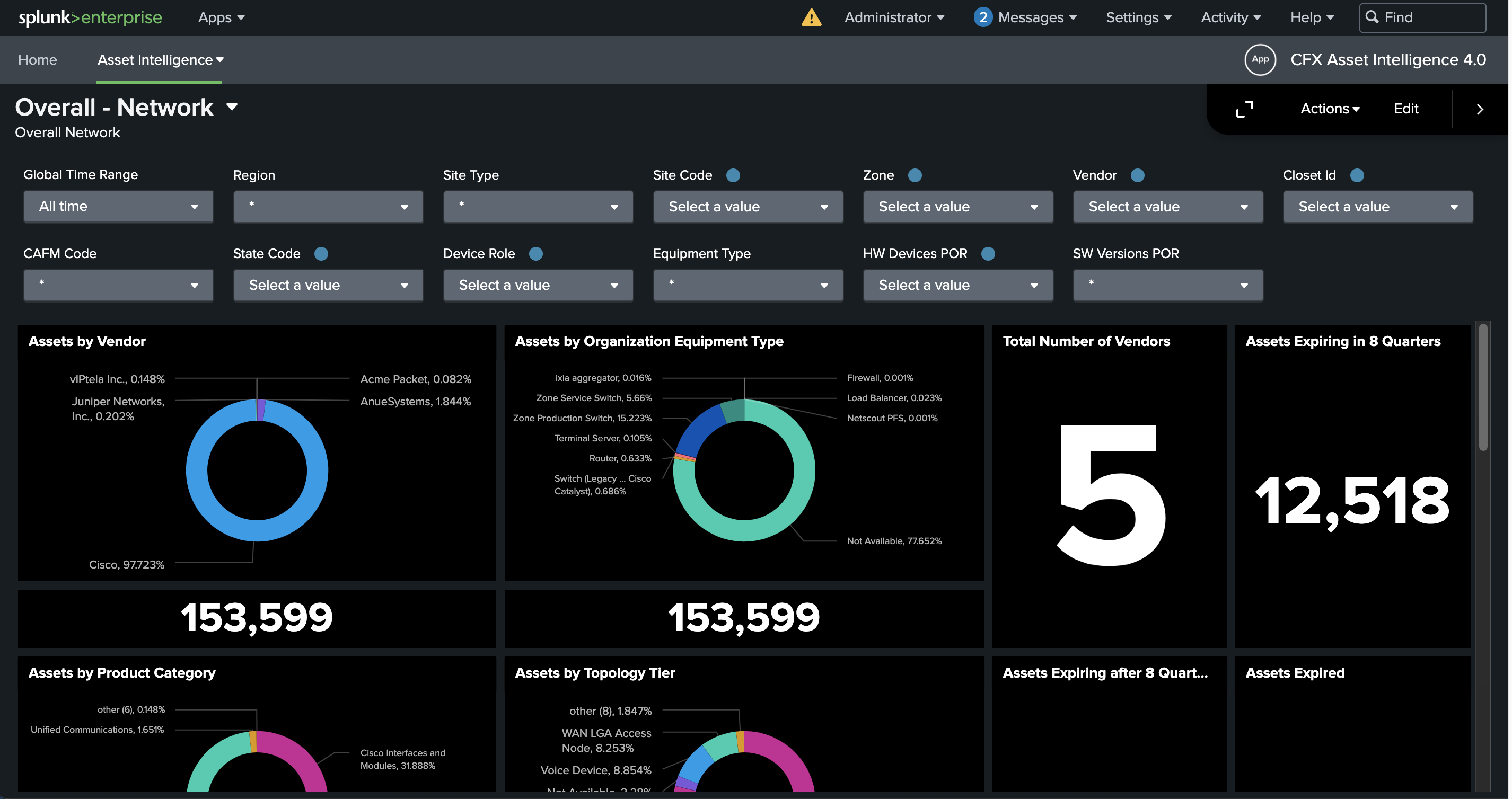Click the blue dot next to Closet Id

tap(1357, 175)
